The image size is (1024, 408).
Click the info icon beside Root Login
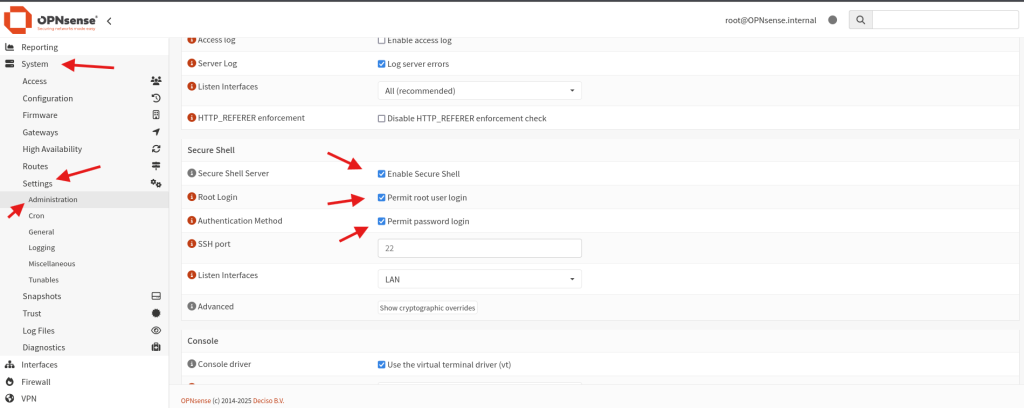[x=192, y=197]
